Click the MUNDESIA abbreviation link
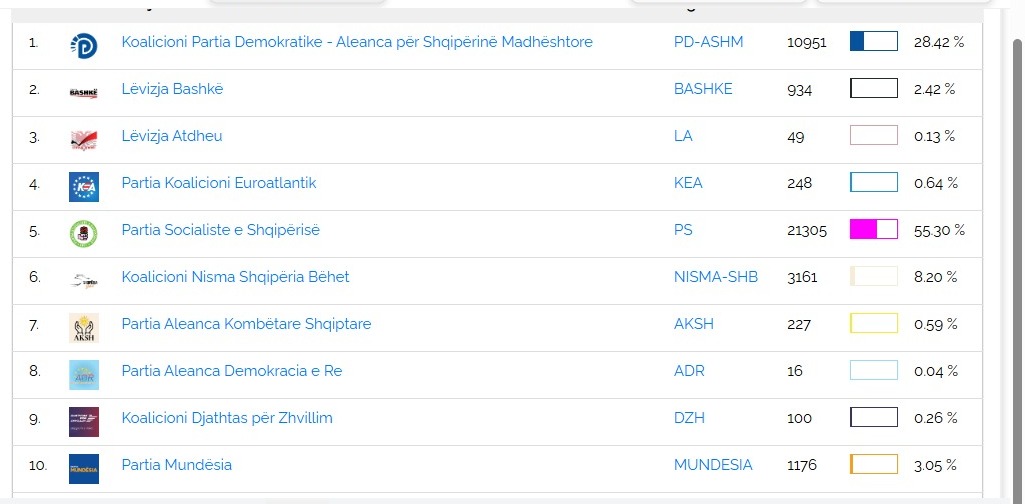The width and height of the screenshot is (1025, 504). (713, 465)
